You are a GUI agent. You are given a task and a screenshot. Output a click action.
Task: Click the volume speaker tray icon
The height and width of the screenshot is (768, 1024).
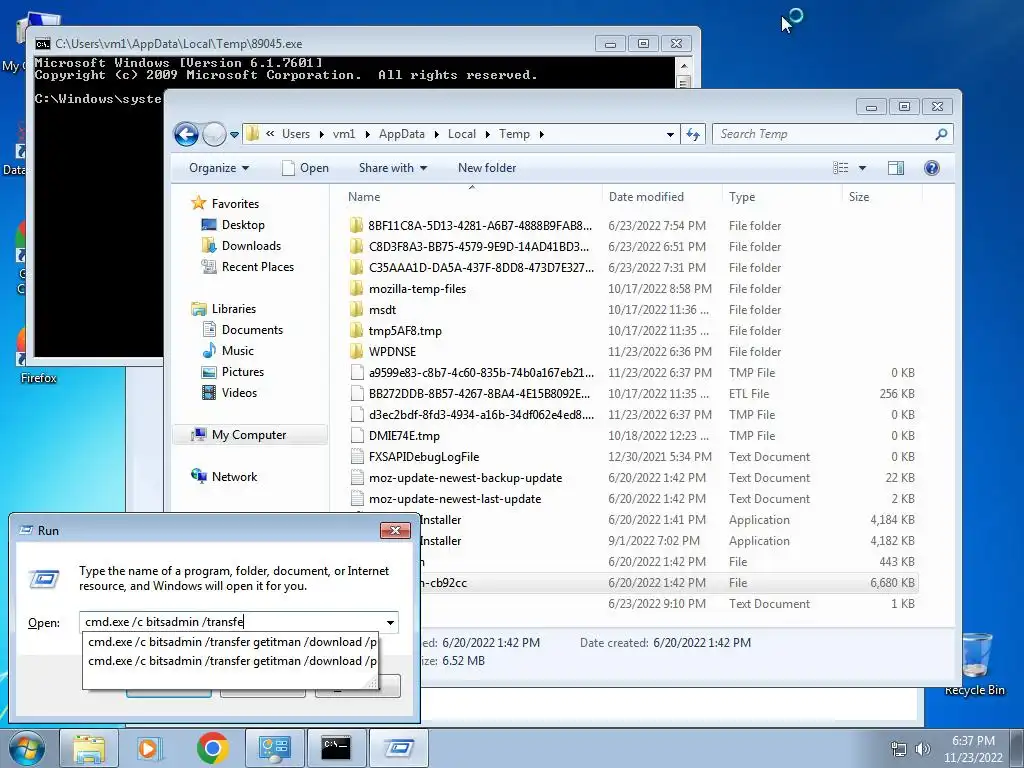(923, 749)
